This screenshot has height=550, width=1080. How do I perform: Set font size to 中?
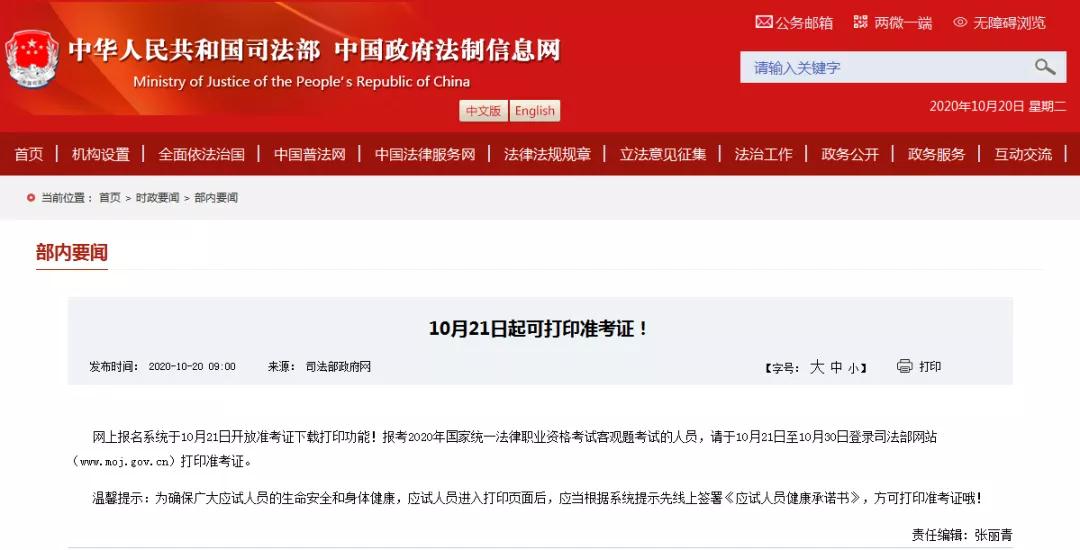(x=836, y=367)
